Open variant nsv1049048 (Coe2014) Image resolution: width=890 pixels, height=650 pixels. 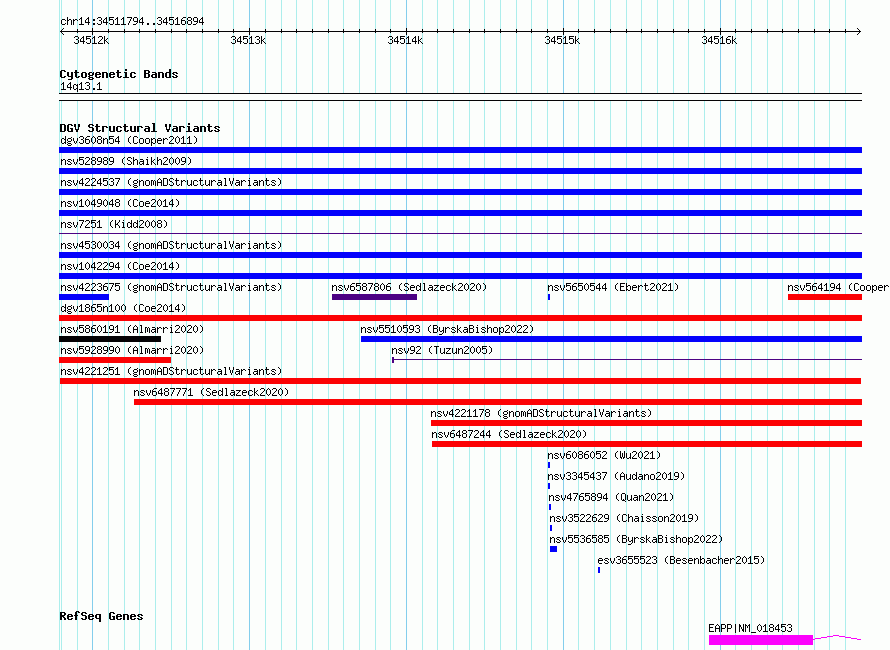120,203
